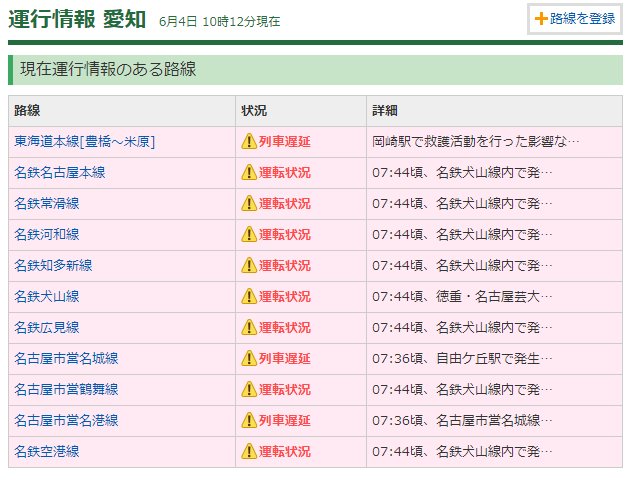Screen dimensions: 633x480
Task: Open the 名鉄常滑線 link
Action: tap(47, 203)
